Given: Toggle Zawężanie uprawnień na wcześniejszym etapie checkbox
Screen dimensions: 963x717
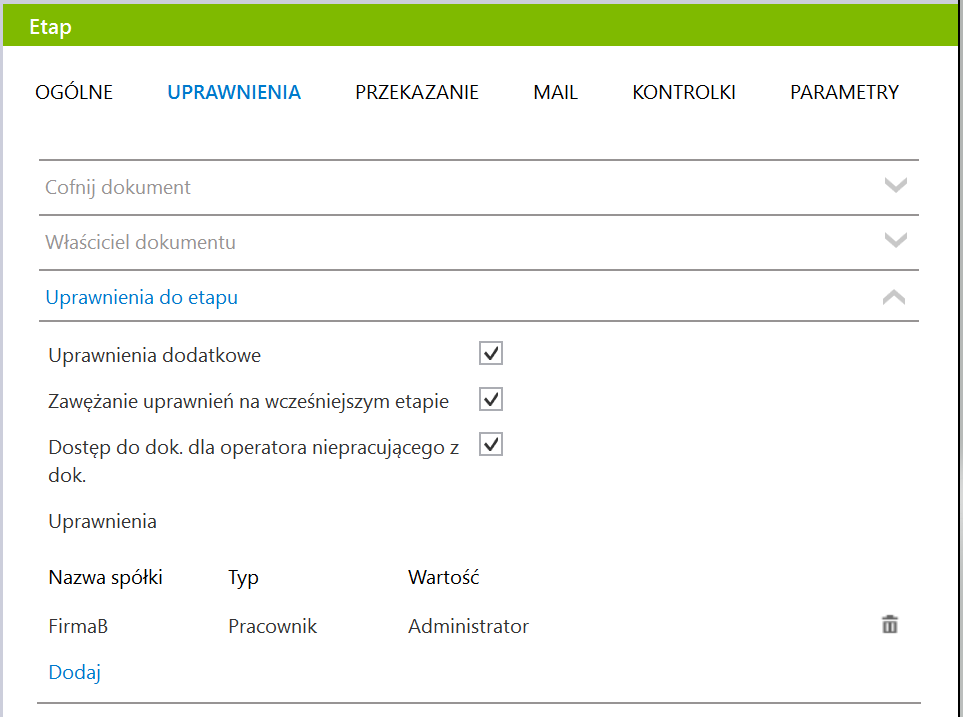Looking at the screenshot, I should [491, 399].
